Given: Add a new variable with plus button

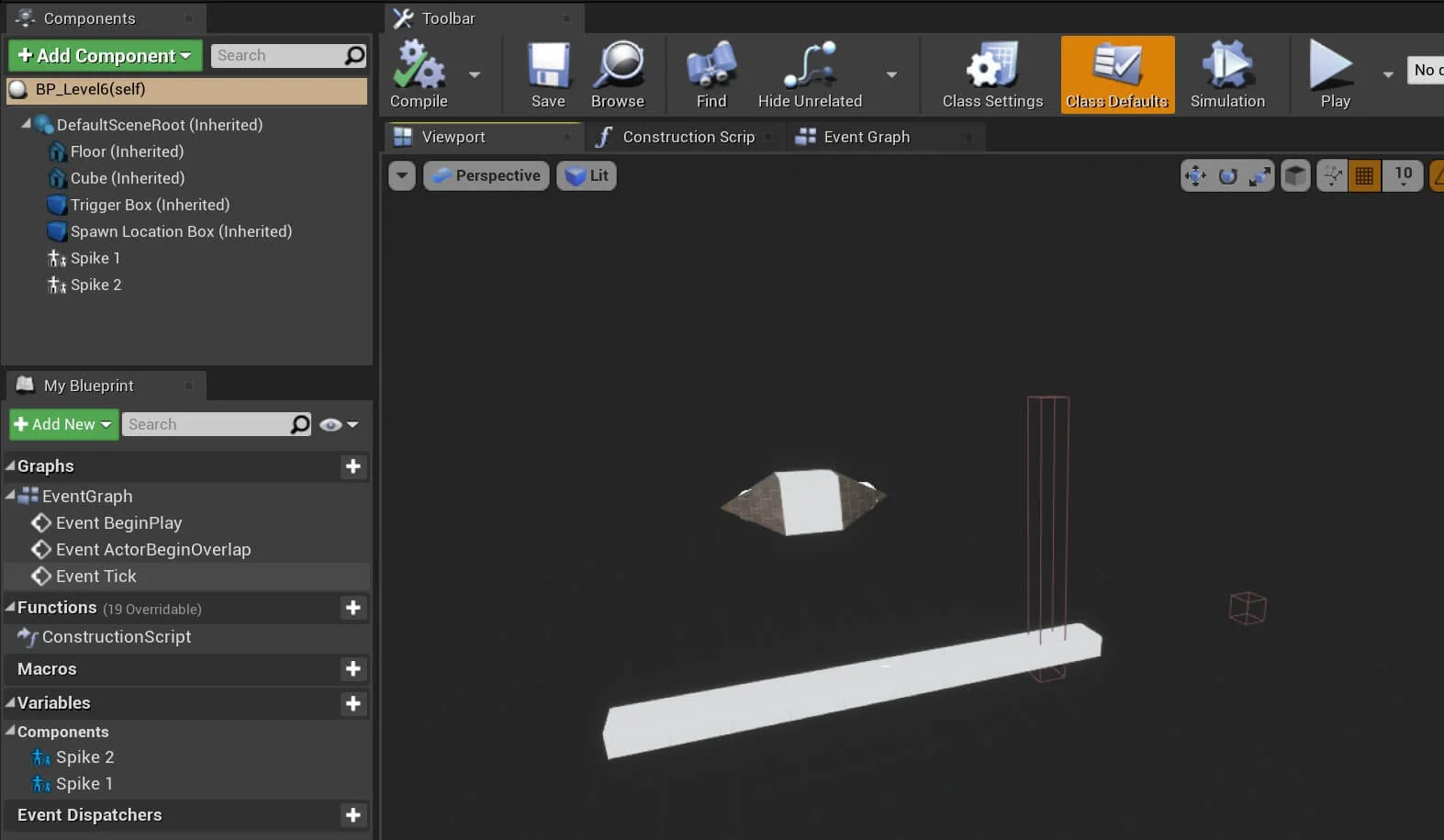Looking at the screenshot, I should (x=353, y=703).
